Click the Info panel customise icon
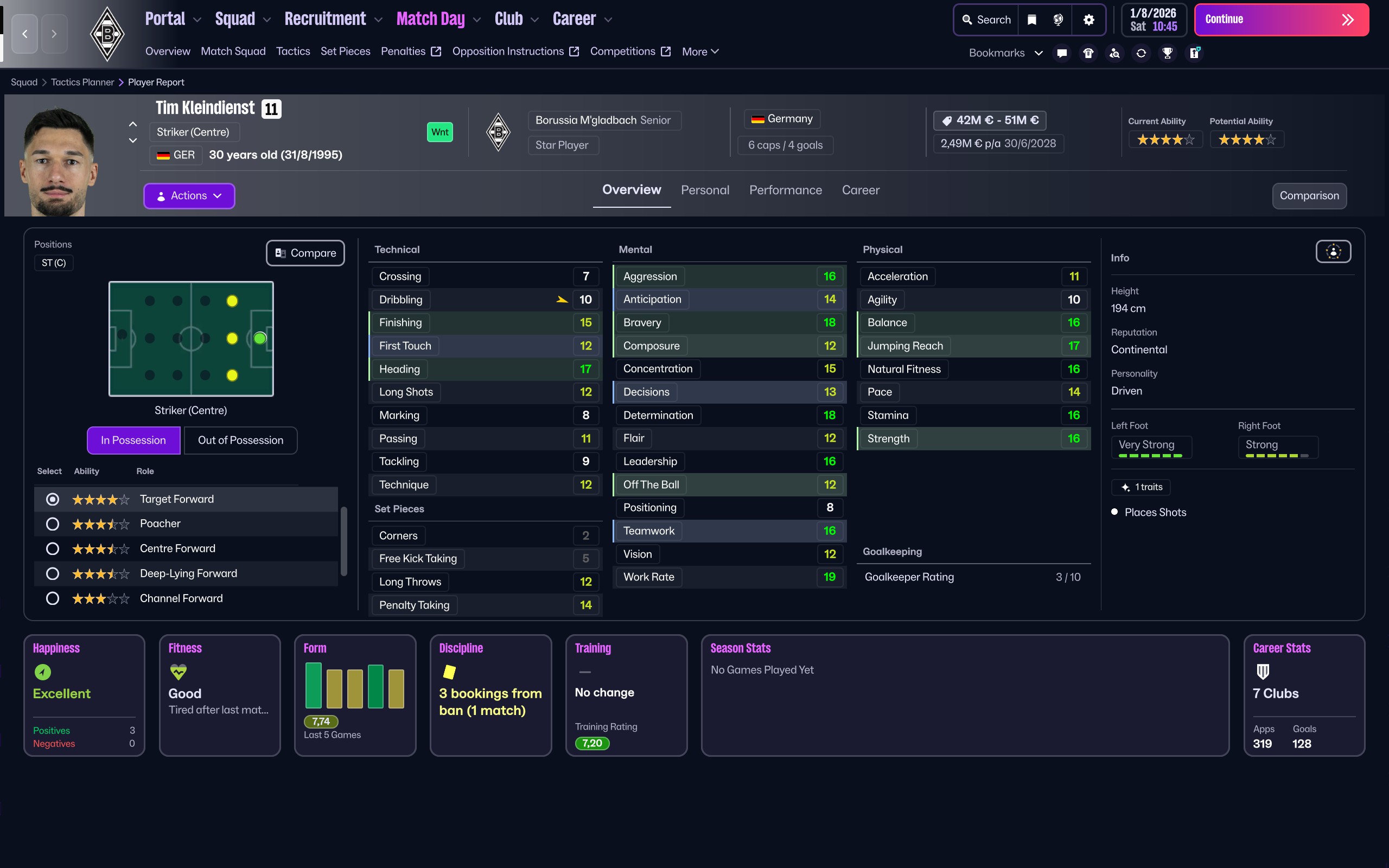1389x868 pixels. click(1333, 251)
